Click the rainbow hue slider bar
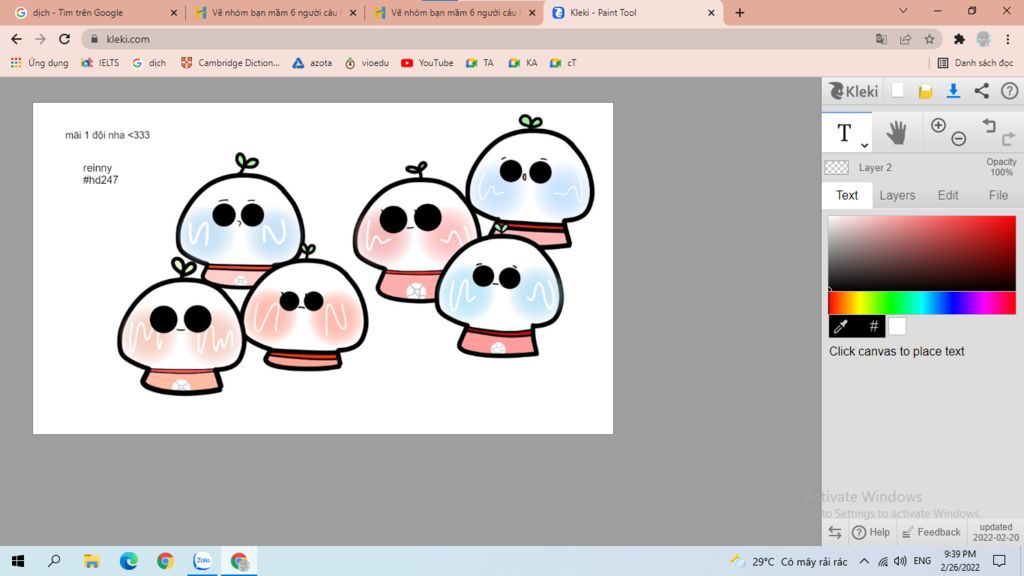The image size is (1024, 576). pyautogui.click(x=922, y=303)
